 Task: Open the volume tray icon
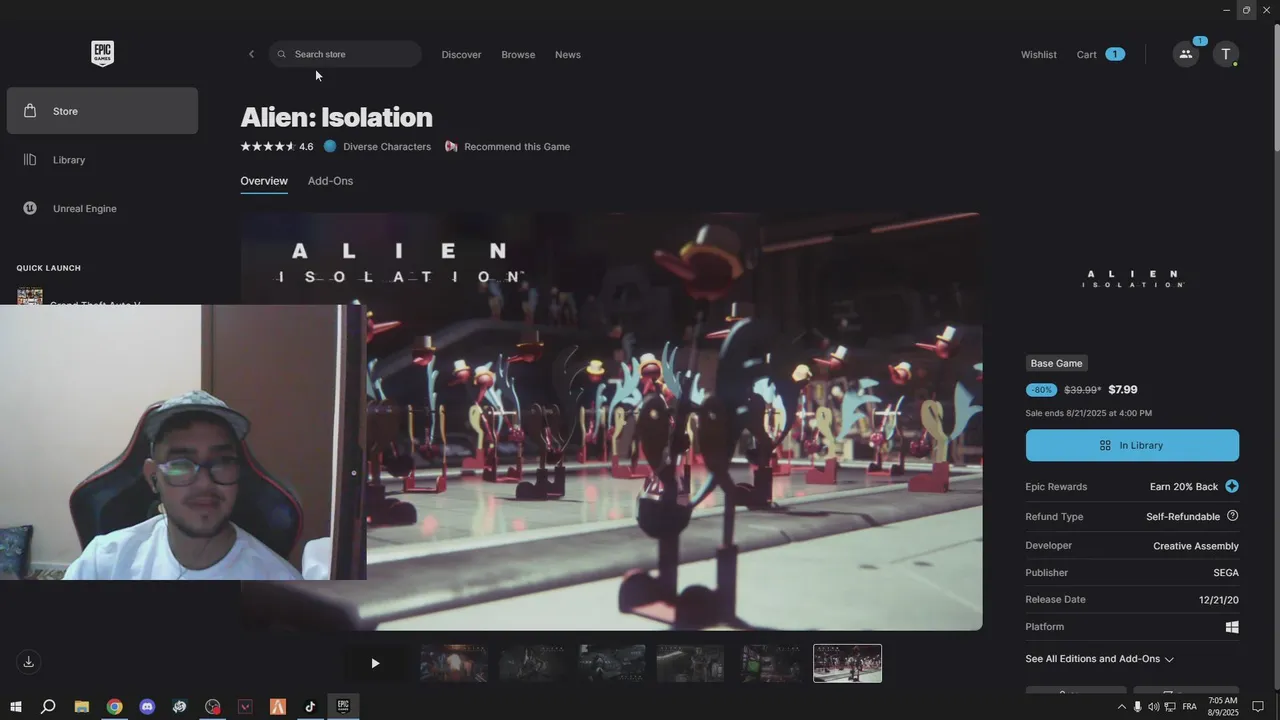point(1154,707)
